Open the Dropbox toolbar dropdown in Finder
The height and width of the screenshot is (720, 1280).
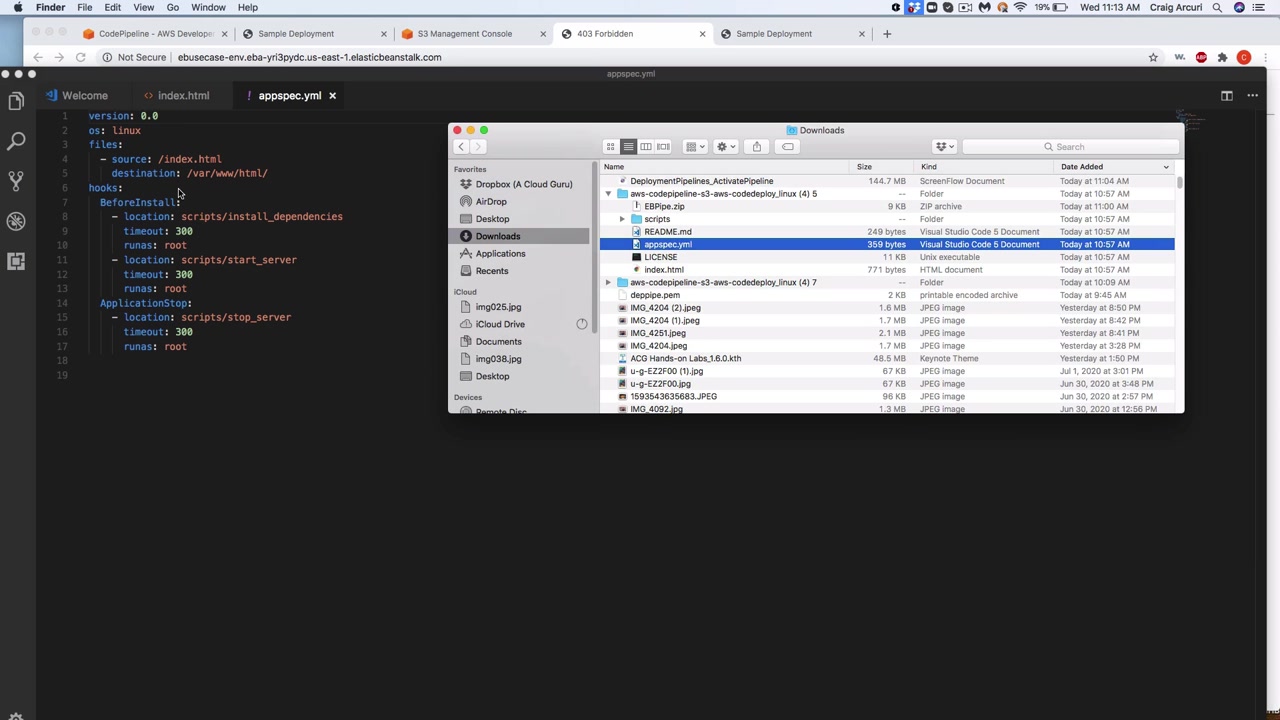click(x=945, y=147)
